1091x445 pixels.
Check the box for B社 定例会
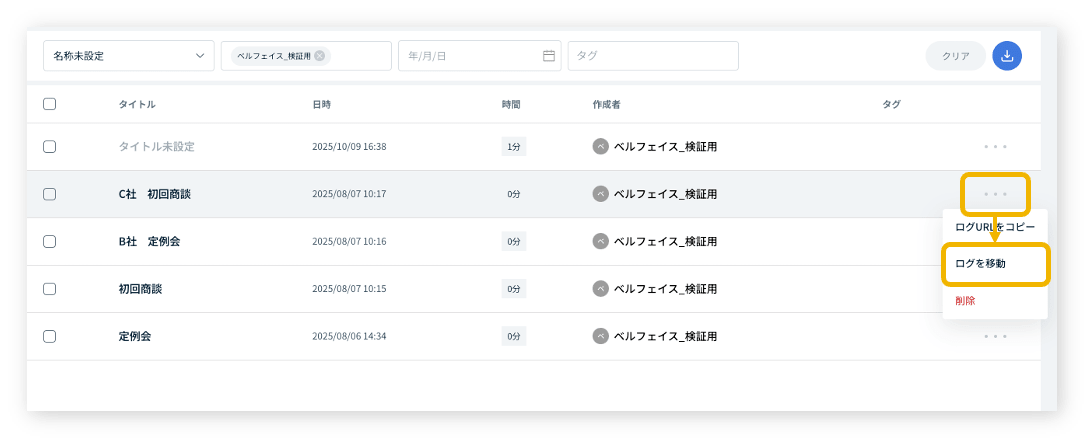(50, 241)
